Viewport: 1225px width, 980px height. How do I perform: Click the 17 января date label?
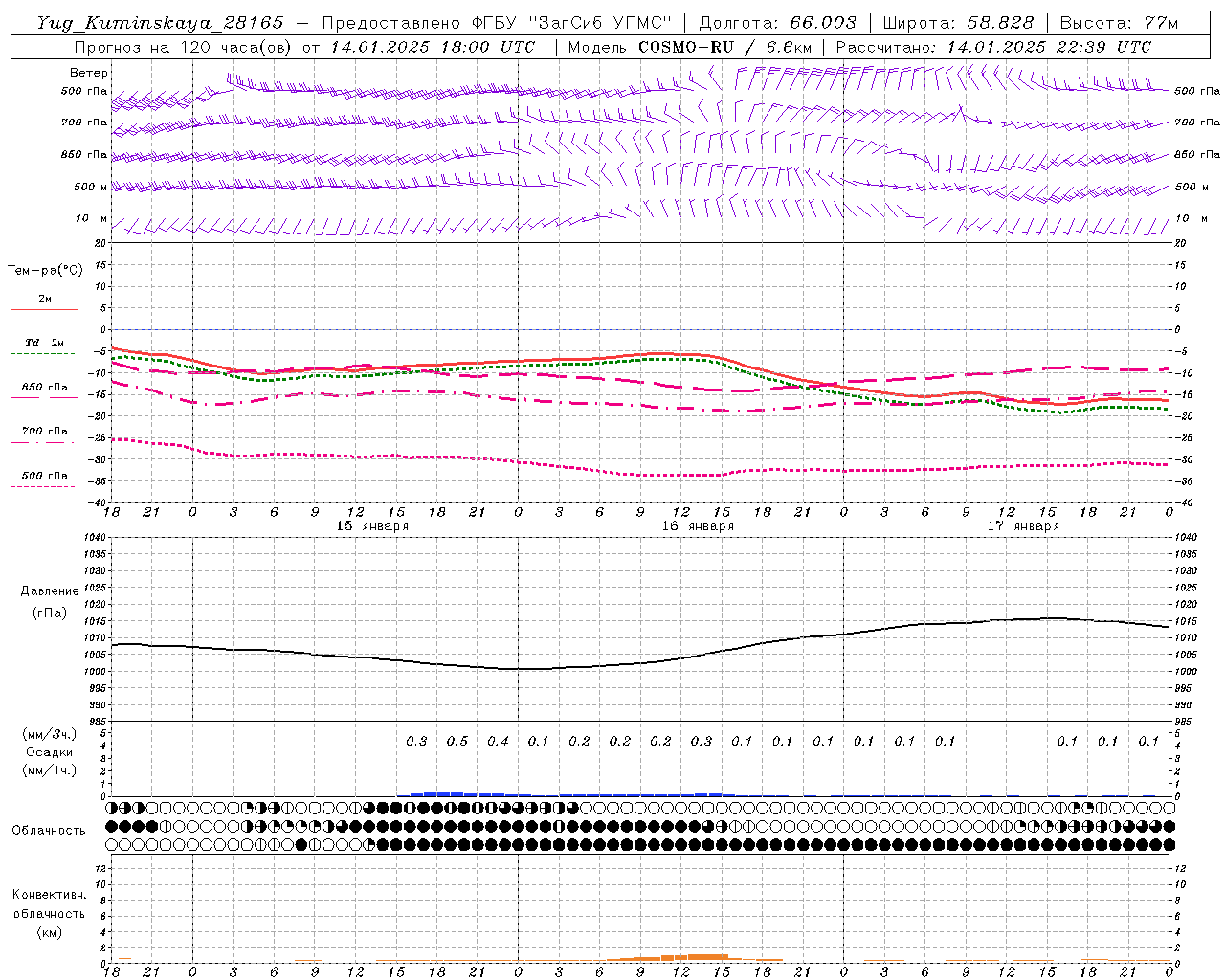[1023, 526]
